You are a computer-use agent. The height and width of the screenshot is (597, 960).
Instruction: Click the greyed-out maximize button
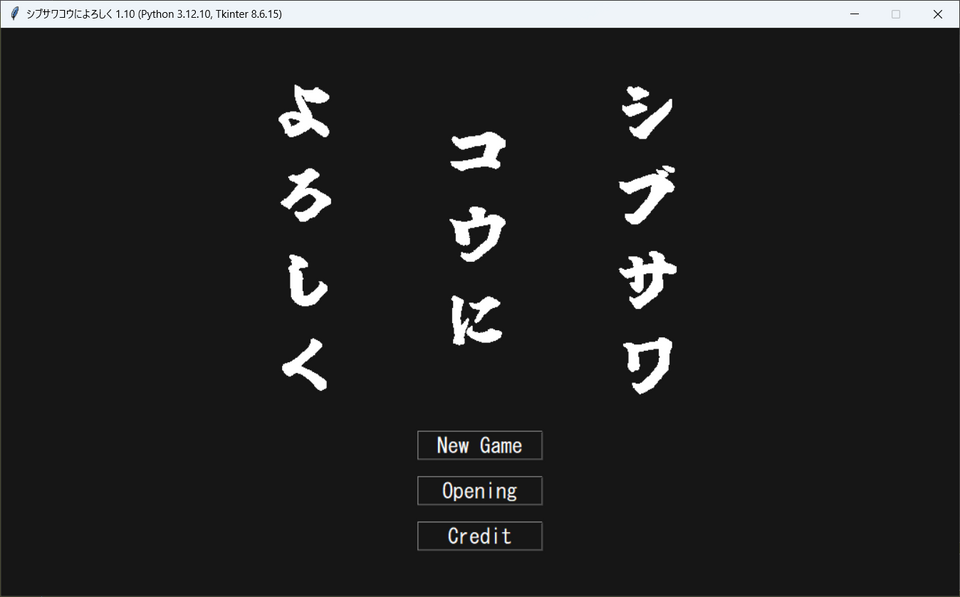(x=896, y=14)
